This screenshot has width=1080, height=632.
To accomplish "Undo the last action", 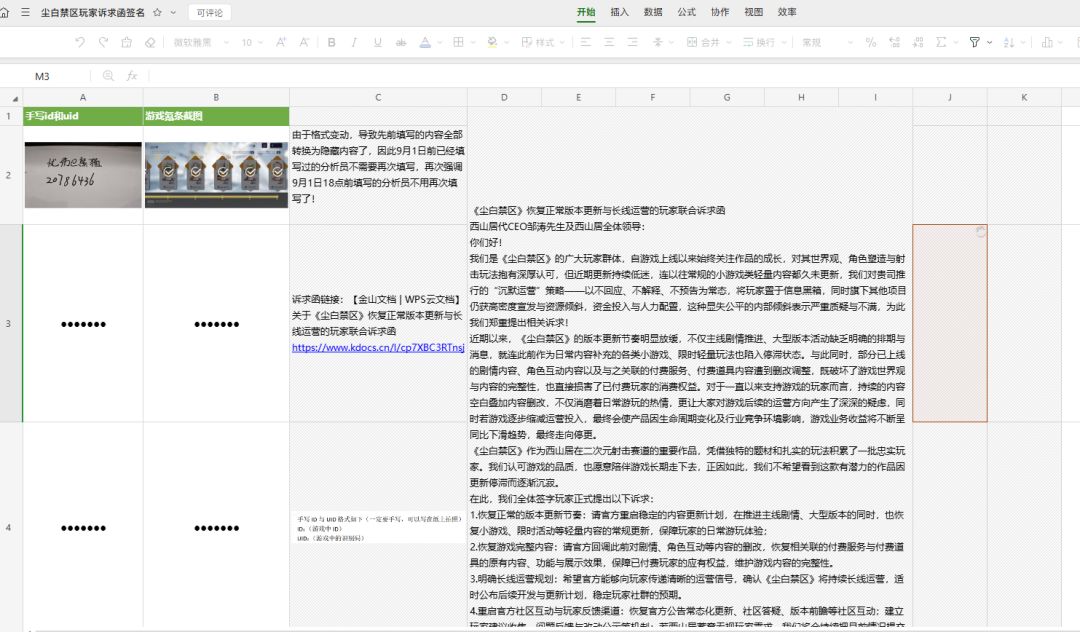I will coord(80,43).
